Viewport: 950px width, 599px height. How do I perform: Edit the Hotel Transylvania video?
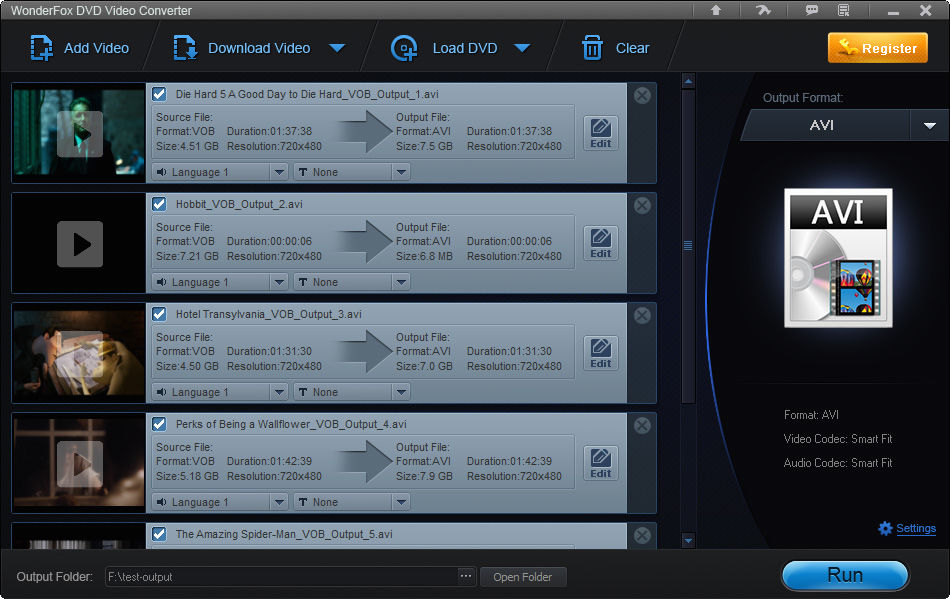600,353
